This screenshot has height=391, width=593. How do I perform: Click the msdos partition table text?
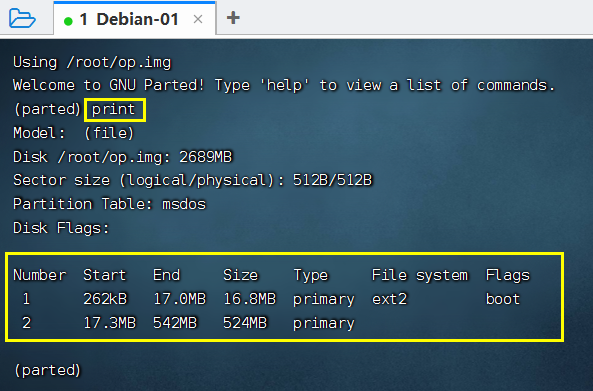[184, 204]
